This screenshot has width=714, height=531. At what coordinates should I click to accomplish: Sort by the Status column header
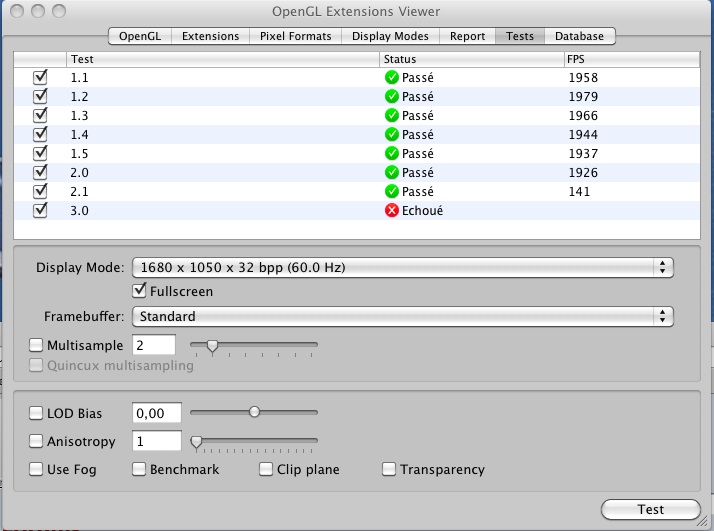click(x=472, y=59)
